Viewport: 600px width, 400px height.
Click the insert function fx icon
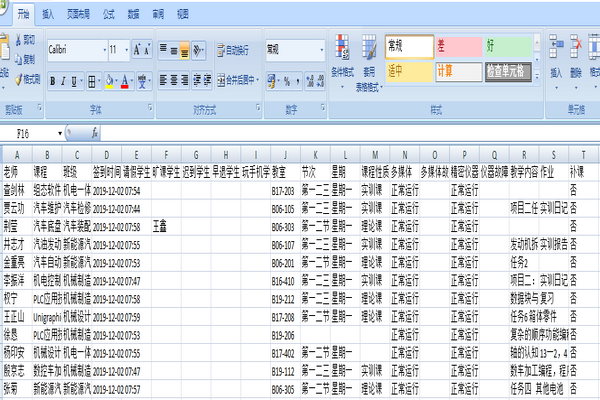[95, 131]
